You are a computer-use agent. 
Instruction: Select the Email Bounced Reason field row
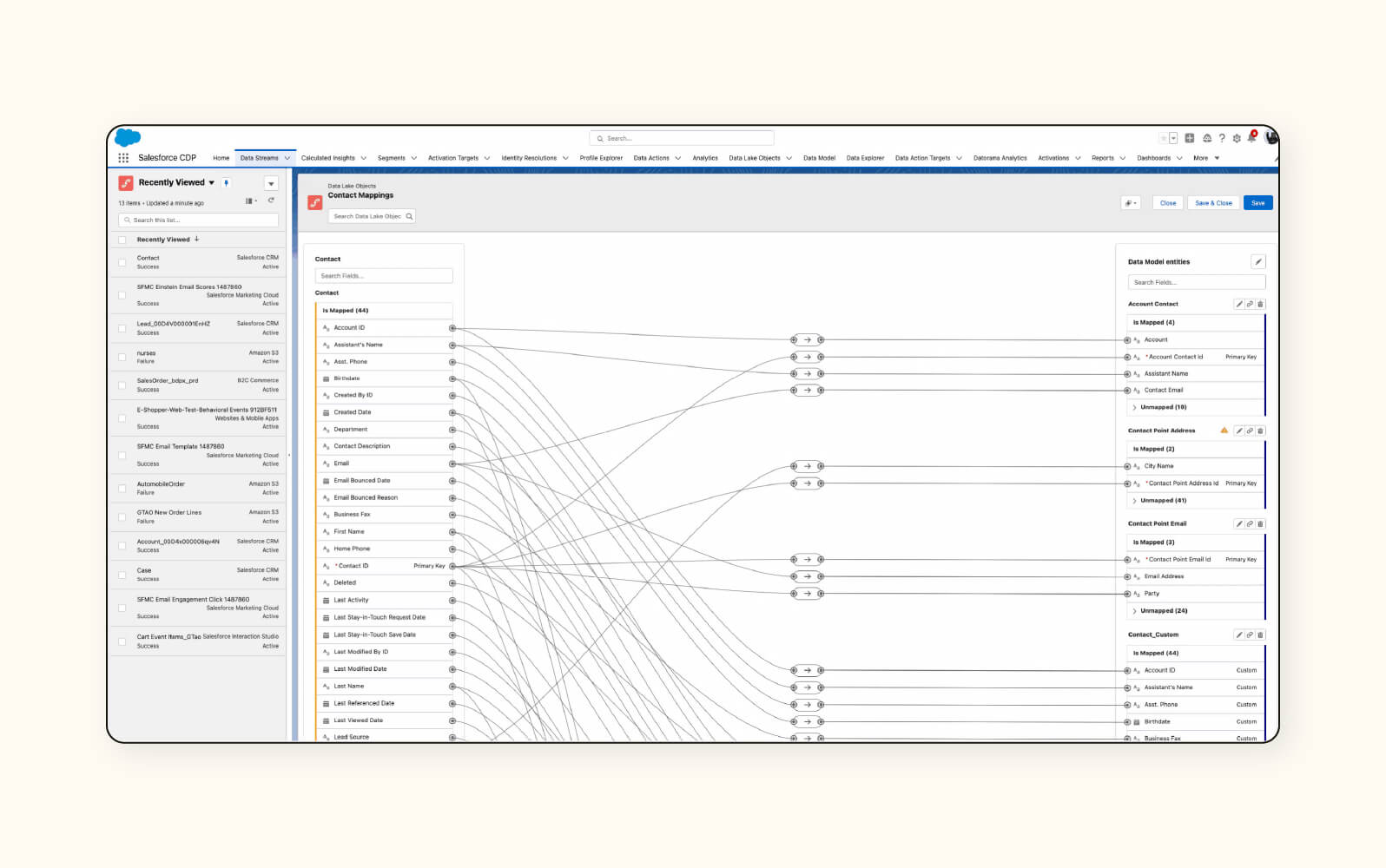click(x=386, y=498)
